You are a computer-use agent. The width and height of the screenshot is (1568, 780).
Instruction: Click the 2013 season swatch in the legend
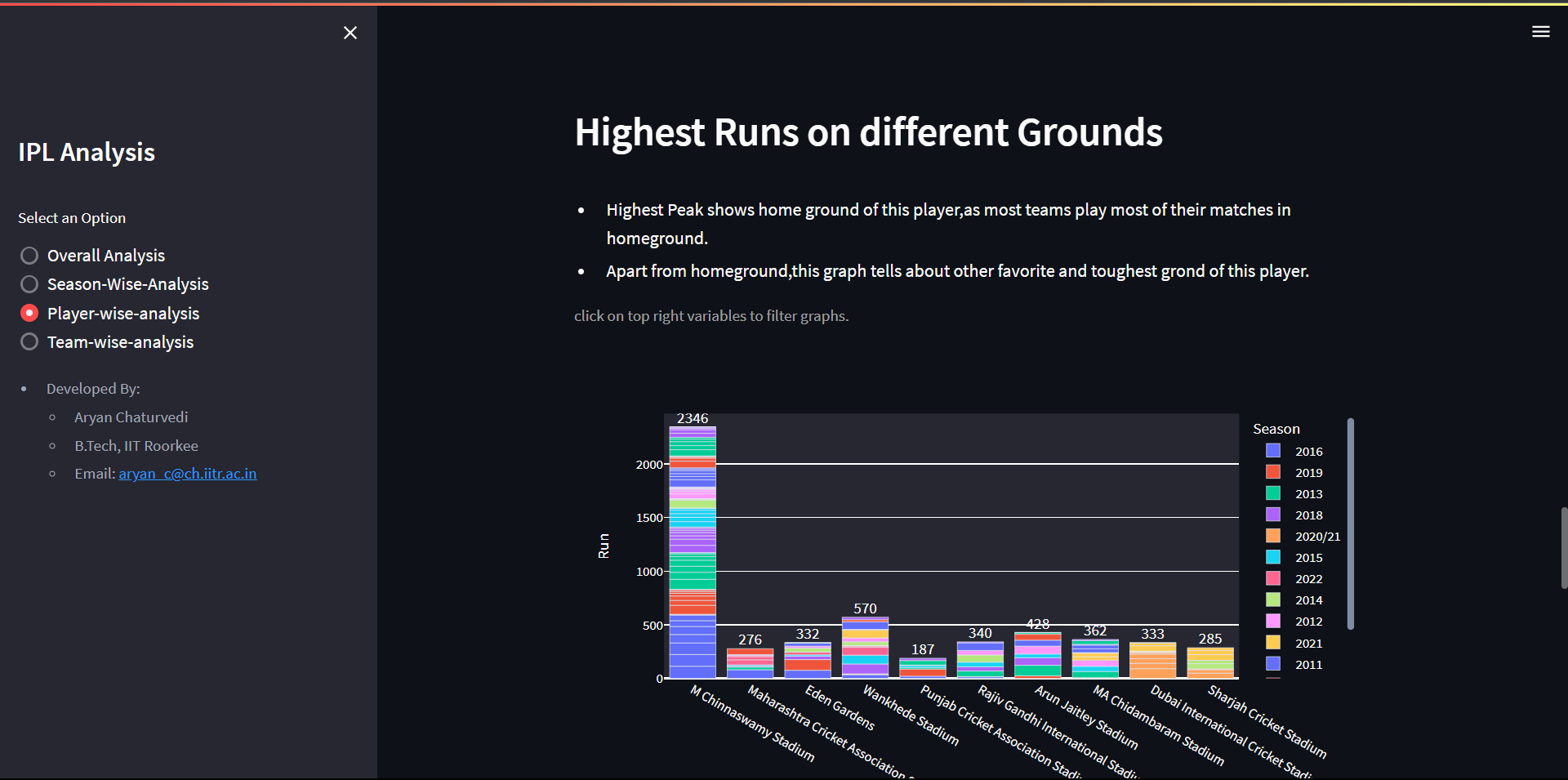coord(1274,493)
